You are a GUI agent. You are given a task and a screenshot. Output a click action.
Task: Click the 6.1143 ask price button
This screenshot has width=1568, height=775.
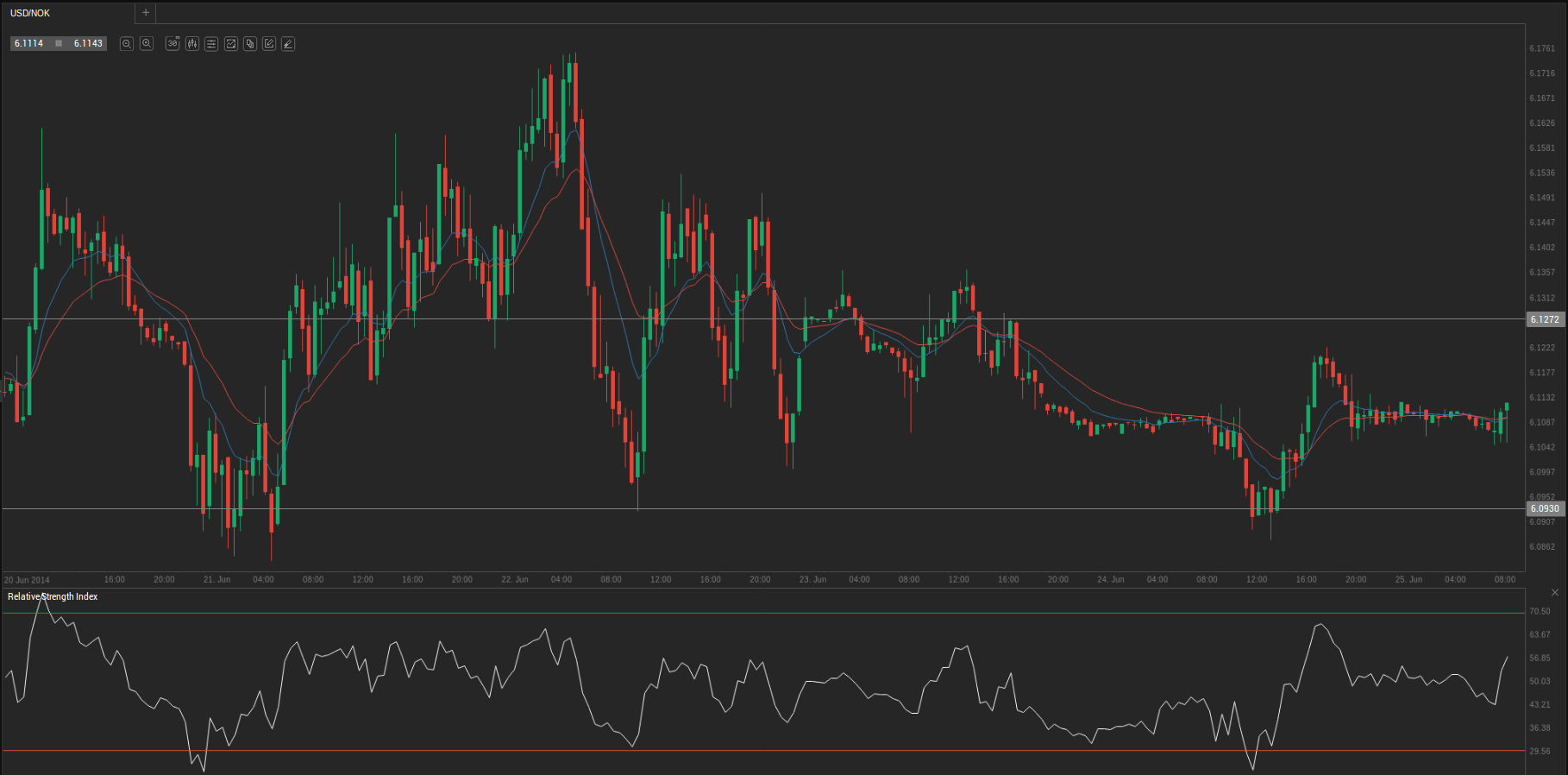88,43
